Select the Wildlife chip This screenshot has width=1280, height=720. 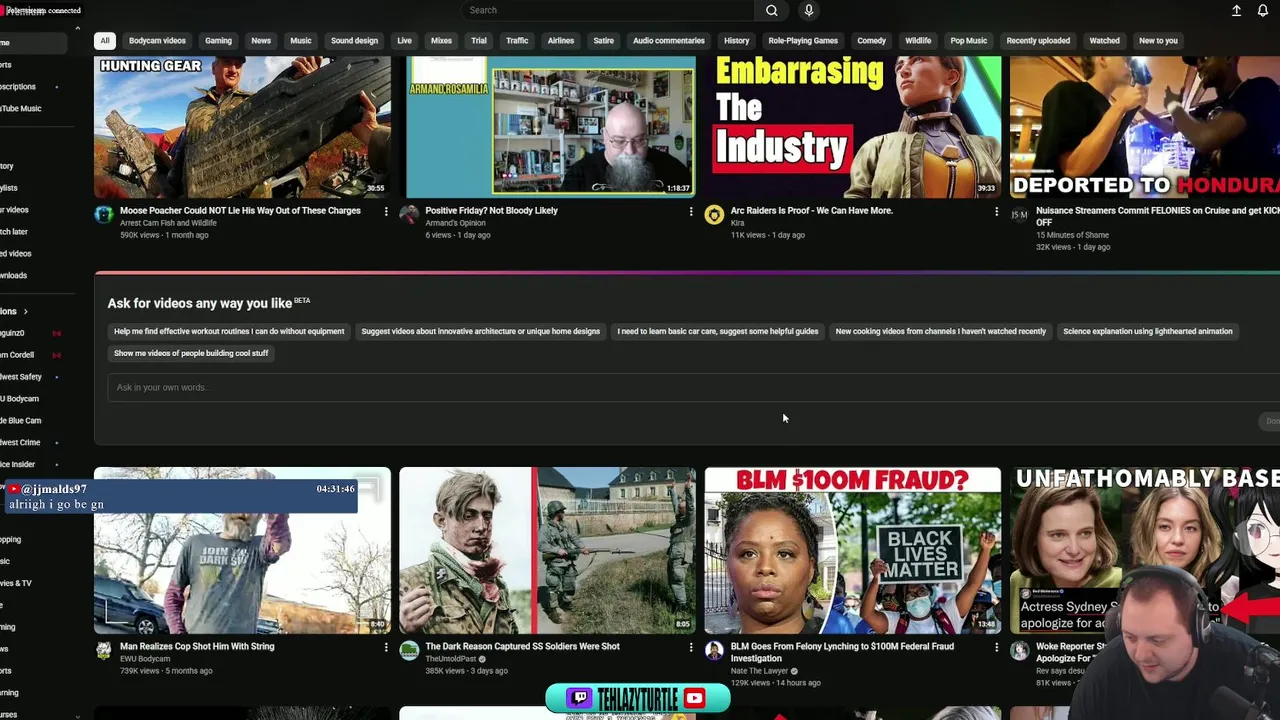(917, 41)
